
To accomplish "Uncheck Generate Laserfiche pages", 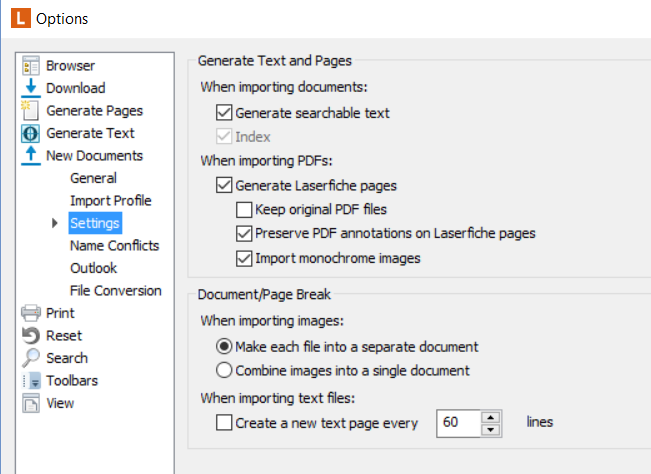I will tap(224, 185).
